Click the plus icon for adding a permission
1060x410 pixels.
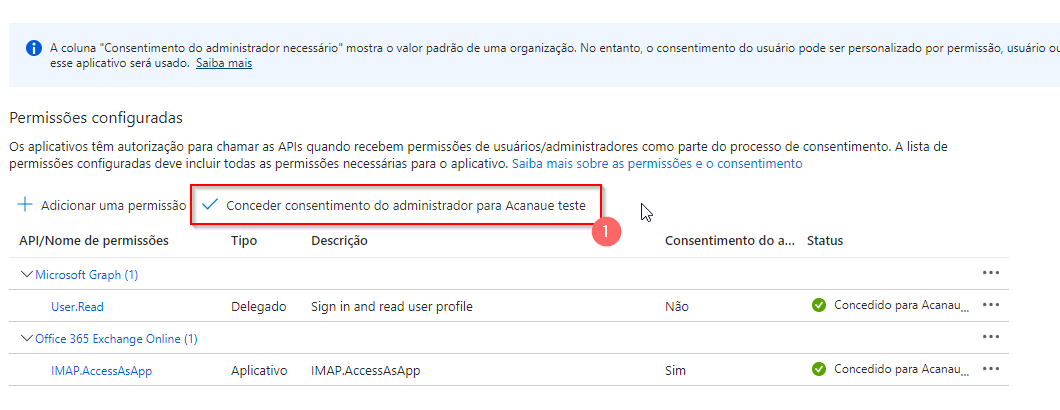click(x=24, y=205)
